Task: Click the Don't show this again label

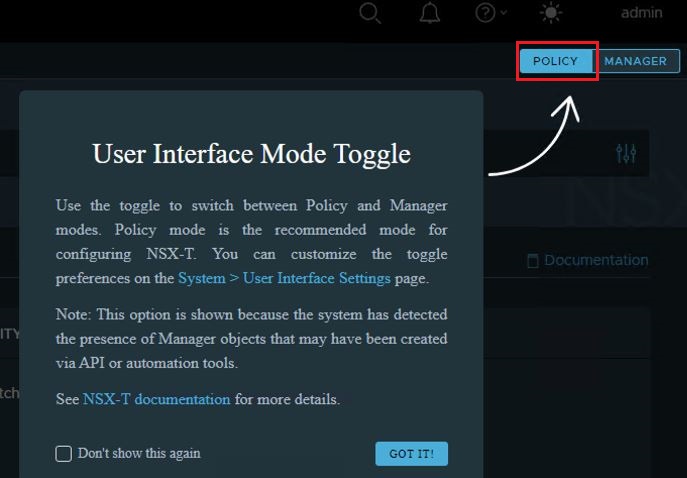Action: coord(139,453)
